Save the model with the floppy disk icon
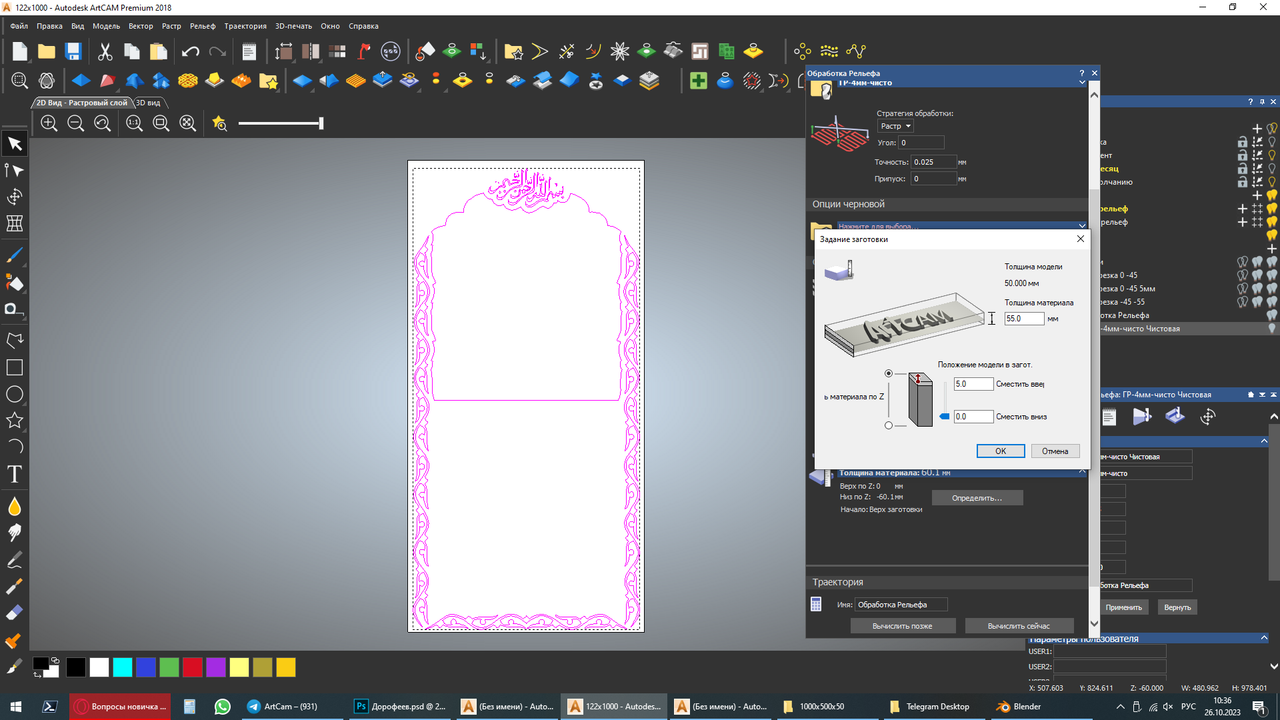 coord(73,51)
